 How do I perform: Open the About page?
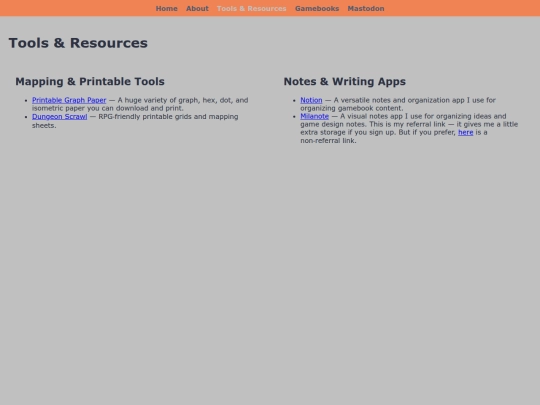click(197, 9)
